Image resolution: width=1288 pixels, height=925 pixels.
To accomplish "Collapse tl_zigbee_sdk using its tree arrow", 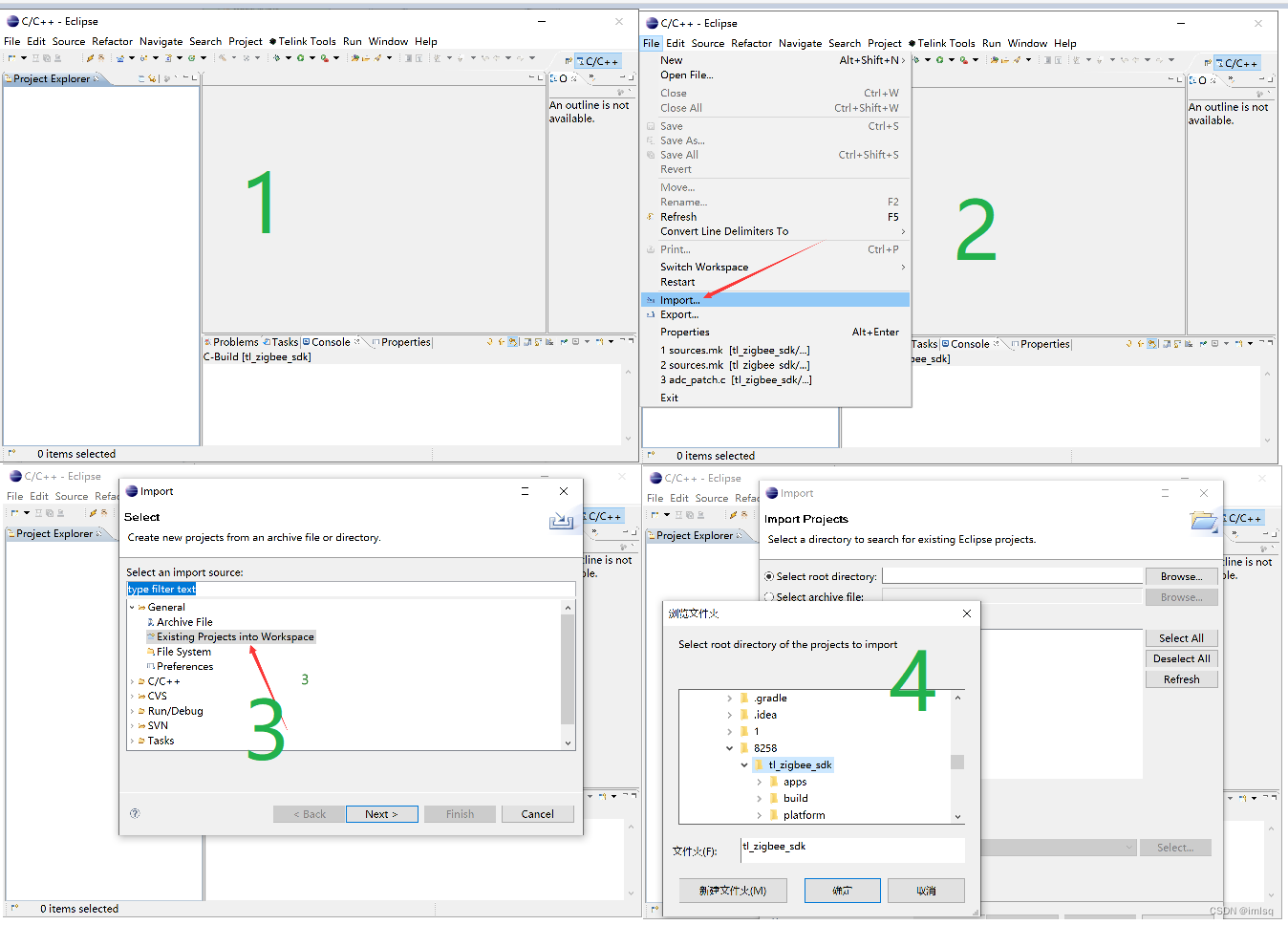I will point(744,765).
